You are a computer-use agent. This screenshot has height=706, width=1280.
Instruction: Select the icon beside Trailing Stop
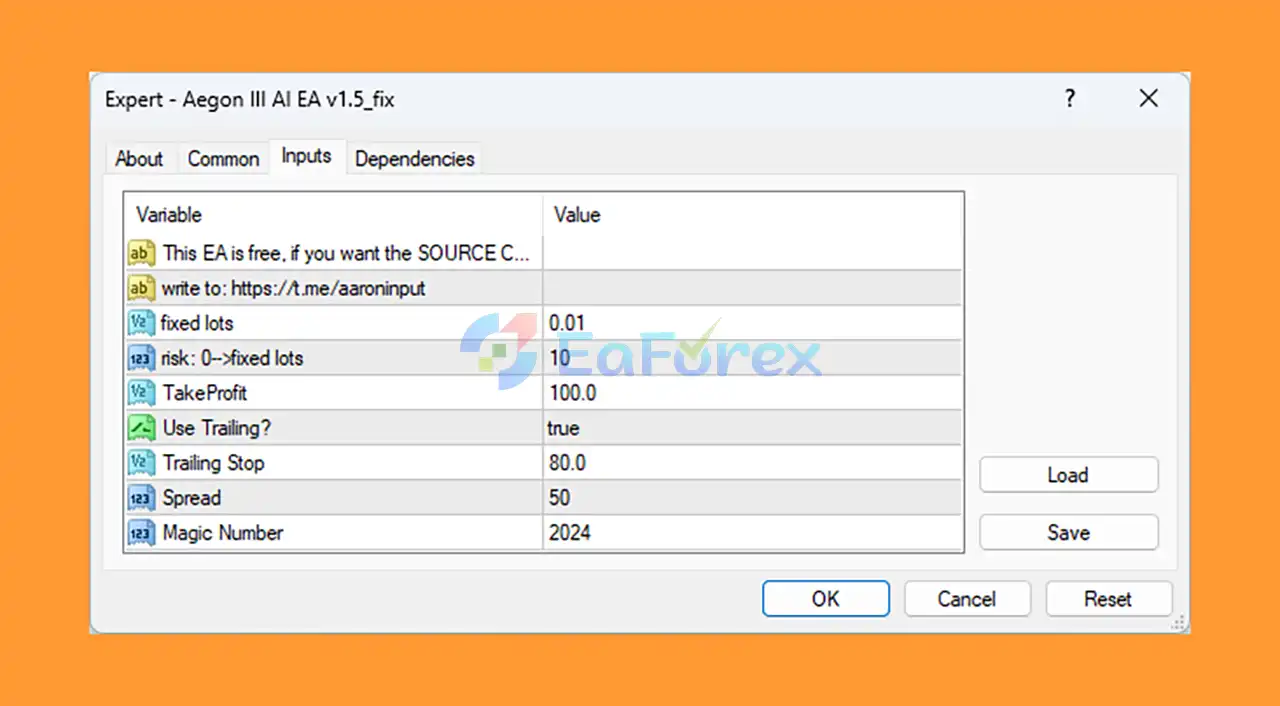pyautogui.click(x=141, y=463)
